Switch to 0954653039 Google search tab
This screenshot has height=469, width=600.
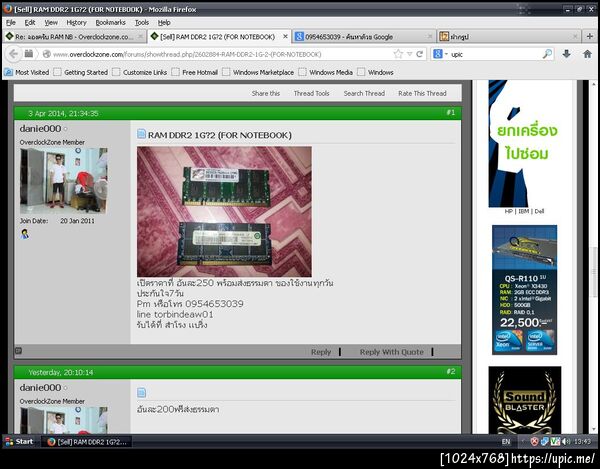(364, 36)
